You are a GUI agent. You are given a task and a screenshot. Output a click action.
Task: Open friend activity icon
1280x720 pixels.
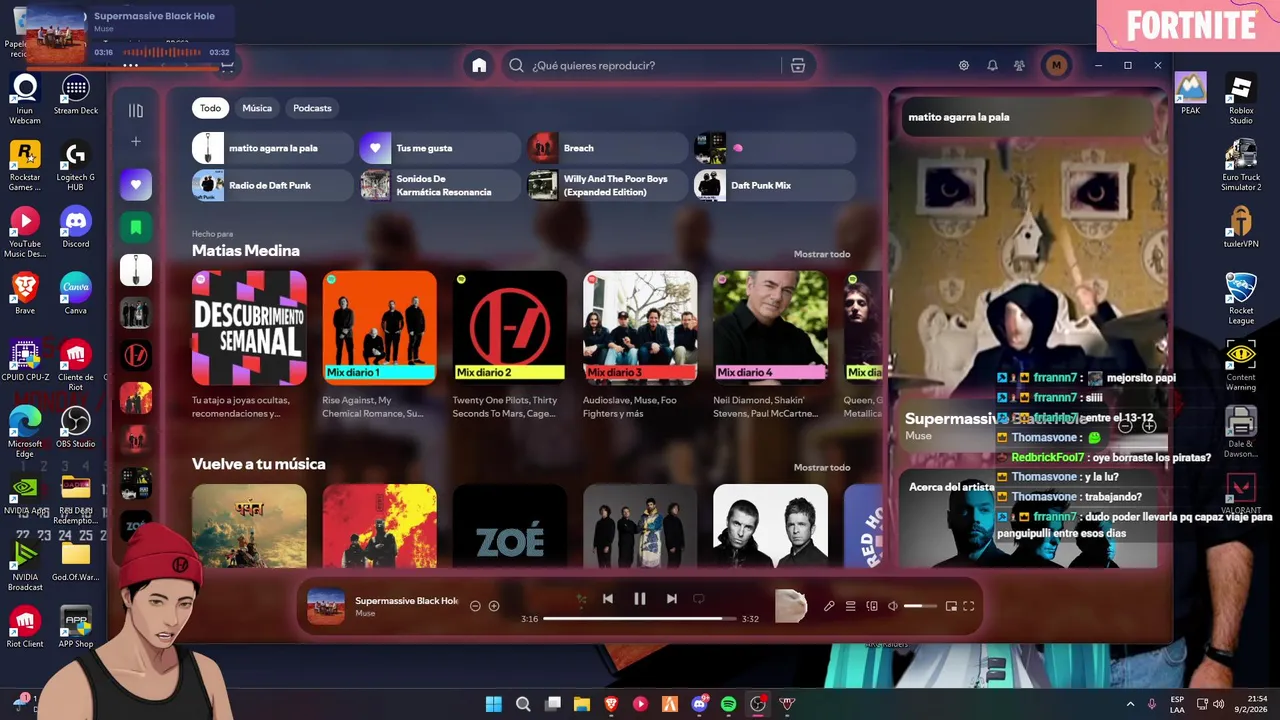point(1019,65)
